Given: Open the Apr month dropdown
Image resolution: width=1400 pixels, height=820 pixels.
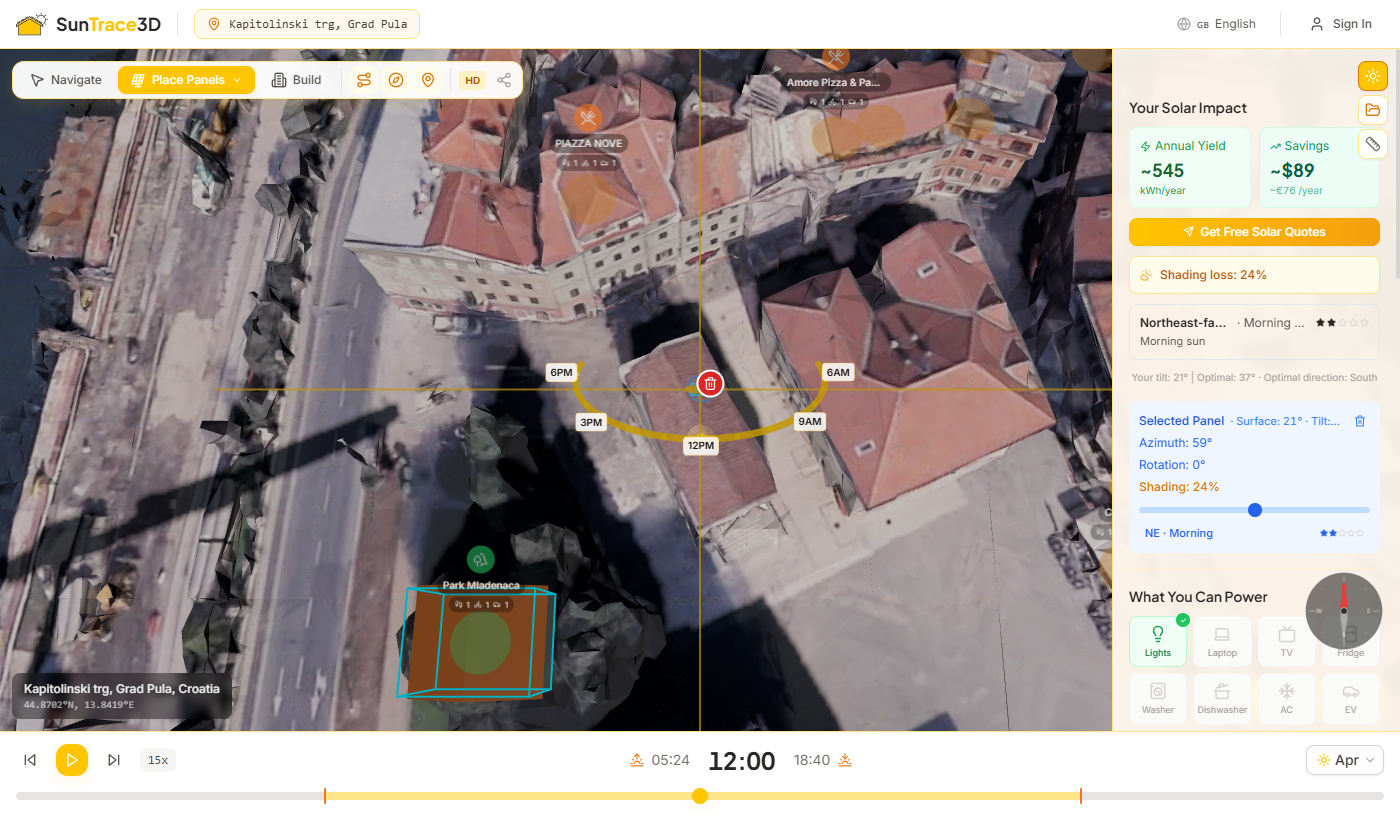Looking at the screenshot, I should tap(1344, 760).
